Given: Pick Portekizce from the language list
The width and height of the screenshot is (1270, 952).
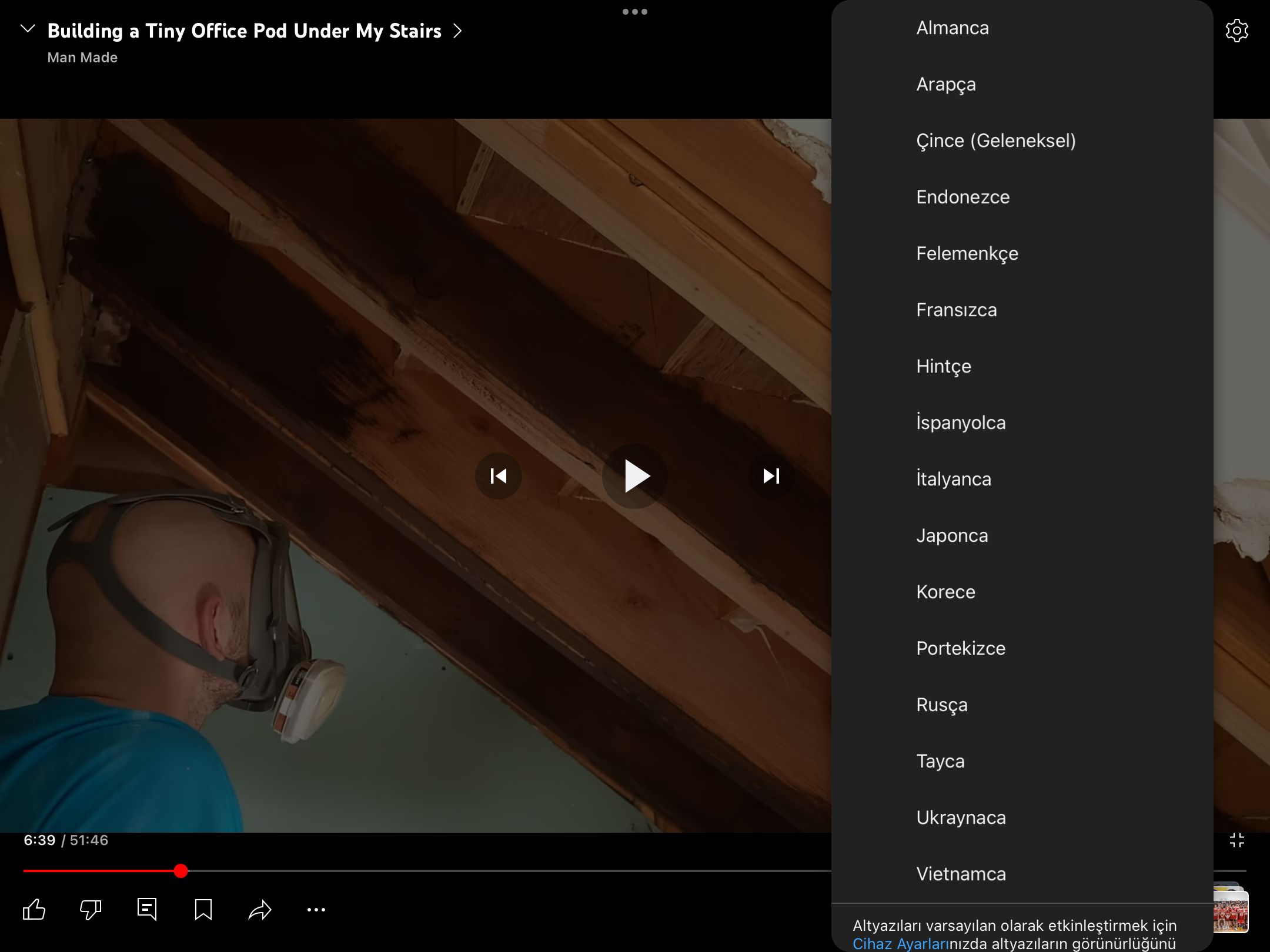Looking at the screenshot, I should pos(1022,648).
